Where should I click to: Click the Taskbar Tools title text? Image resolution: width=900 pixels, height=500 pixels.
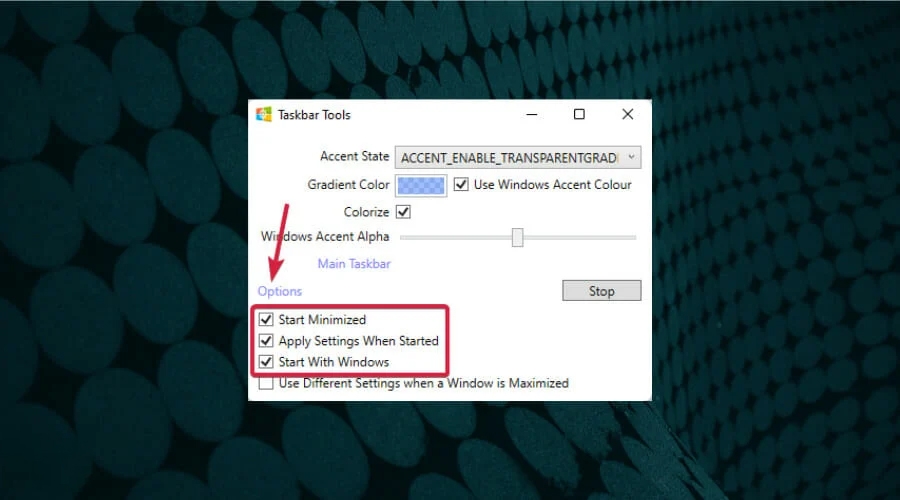(314, 115)
